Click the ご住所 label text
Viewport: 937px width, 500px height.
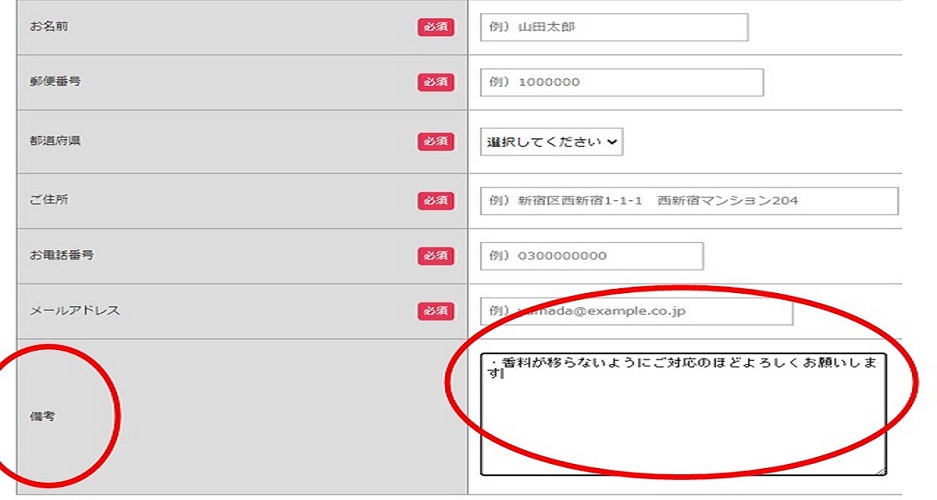(x=48, y=200)
